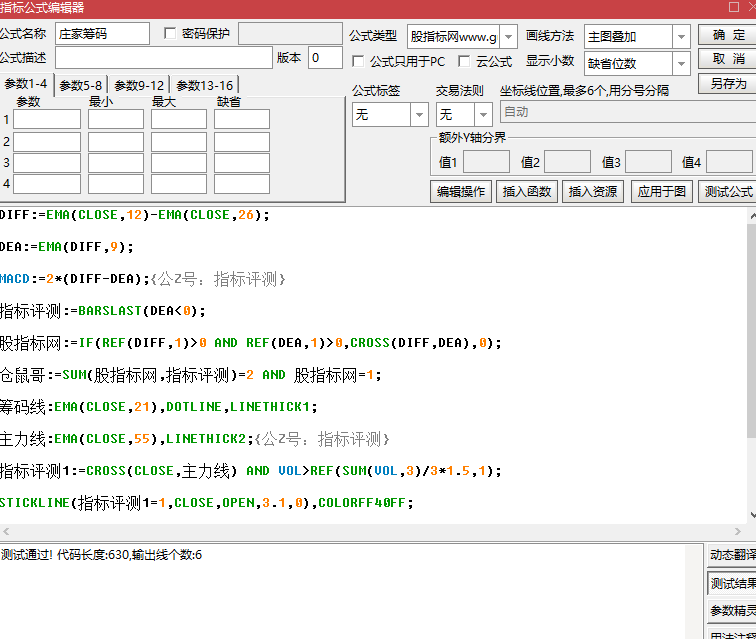
Task: Open the 动态翻译 side tab
Action: (732, 555)
